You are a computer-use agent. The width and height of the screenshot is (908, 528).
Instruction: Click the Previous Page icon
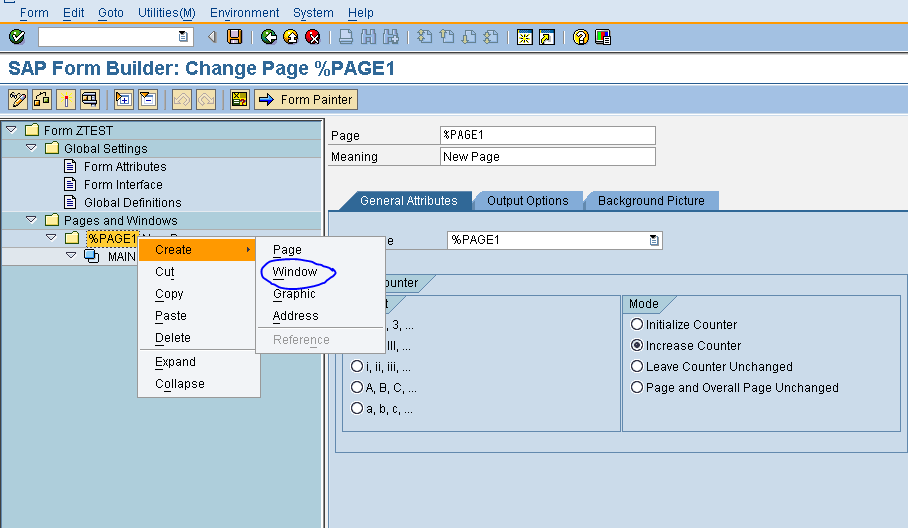pyautogui.click(x=446, y=37)
